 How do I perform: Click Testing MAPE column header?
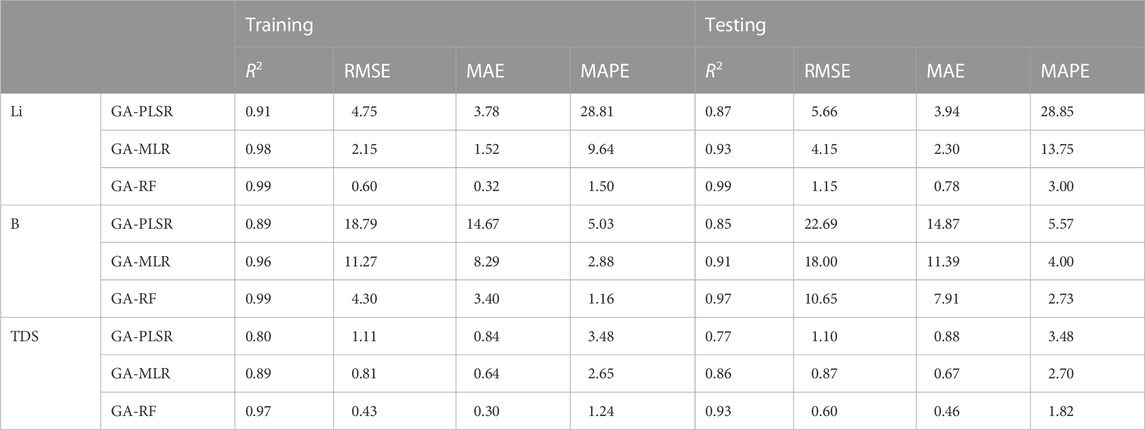1065,71
